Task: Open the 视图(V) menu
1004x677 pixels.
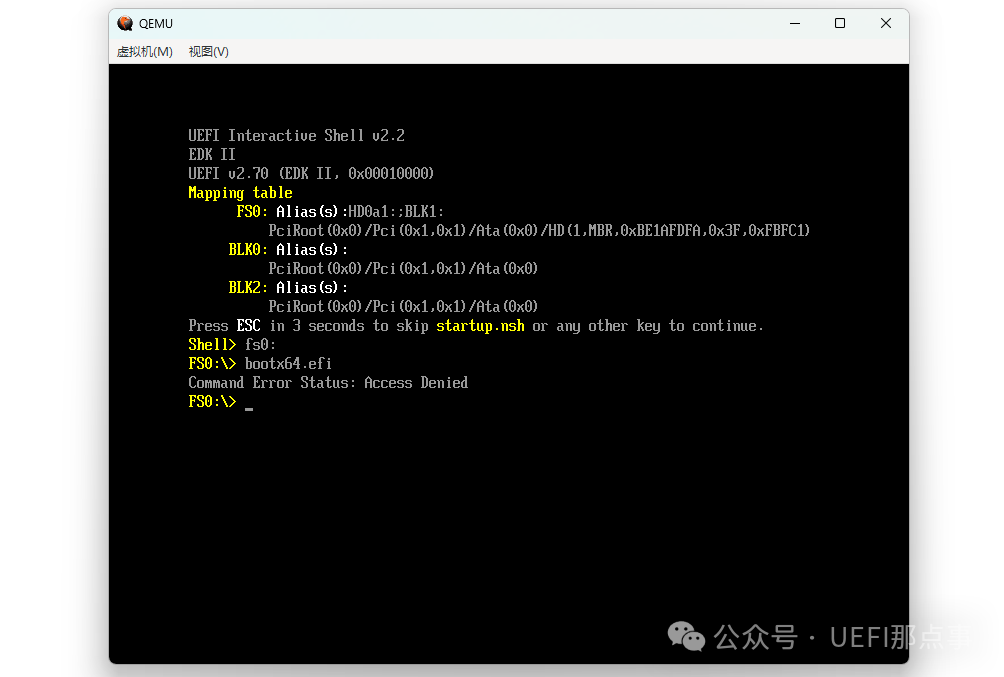Action: tap(208, 52)
